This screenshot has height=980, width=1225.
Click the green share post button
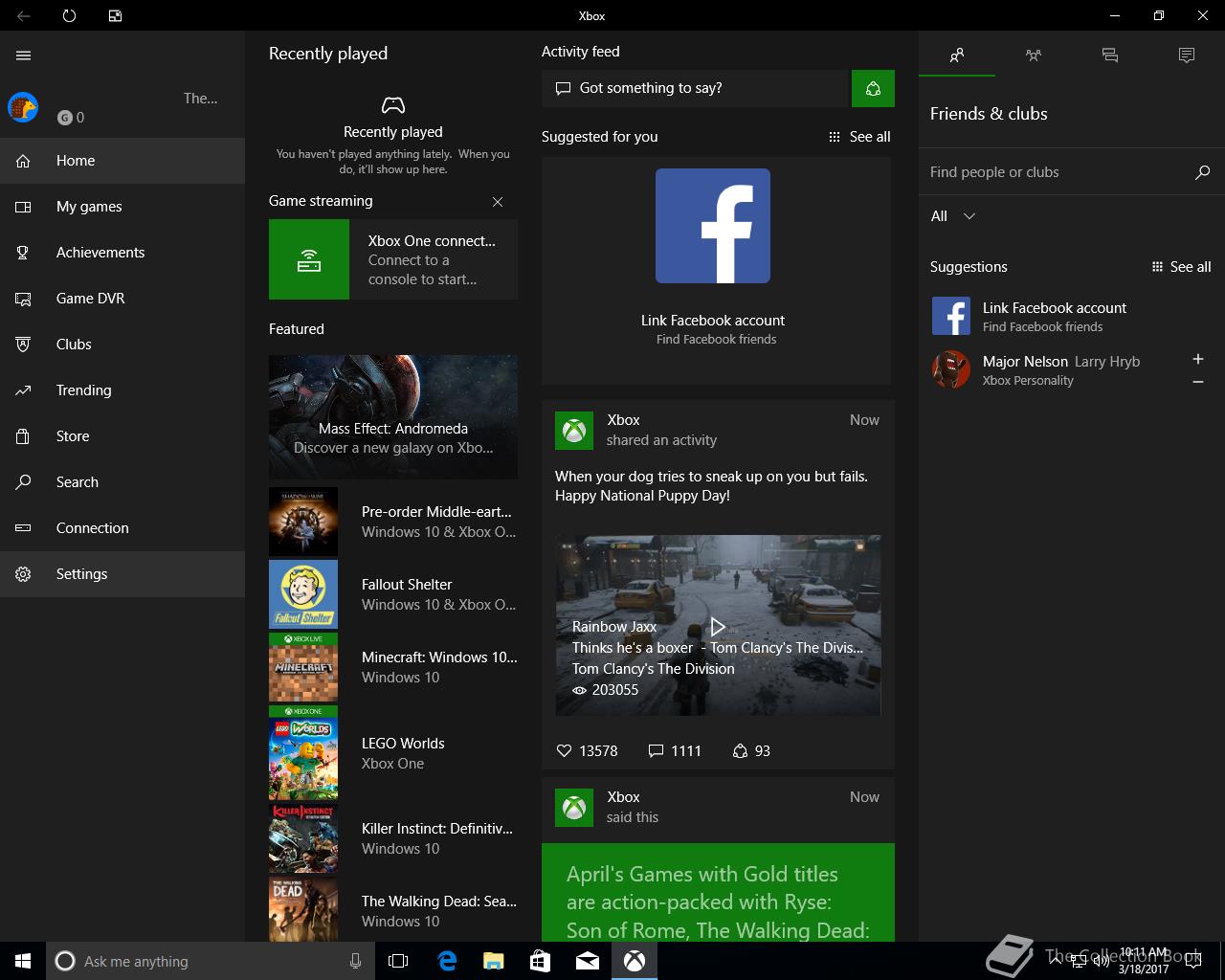(x=873, y=88)
